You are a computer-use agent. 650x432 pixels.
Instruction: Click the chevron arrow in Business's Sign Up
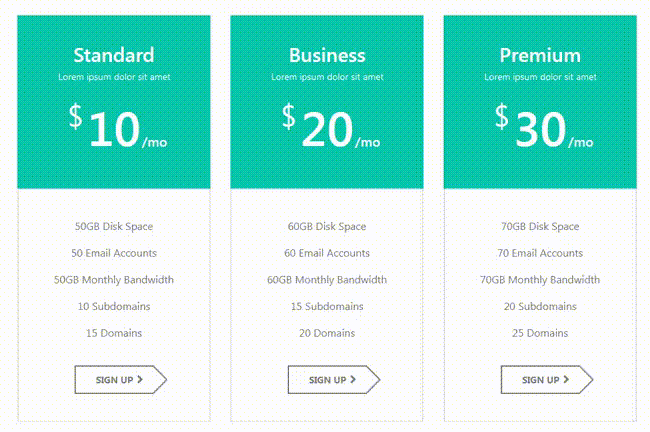point(353,380)
